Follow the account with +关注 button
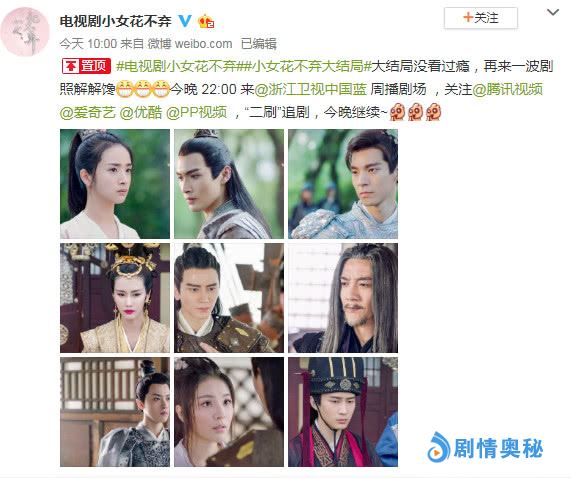 (x=481, y=18)
